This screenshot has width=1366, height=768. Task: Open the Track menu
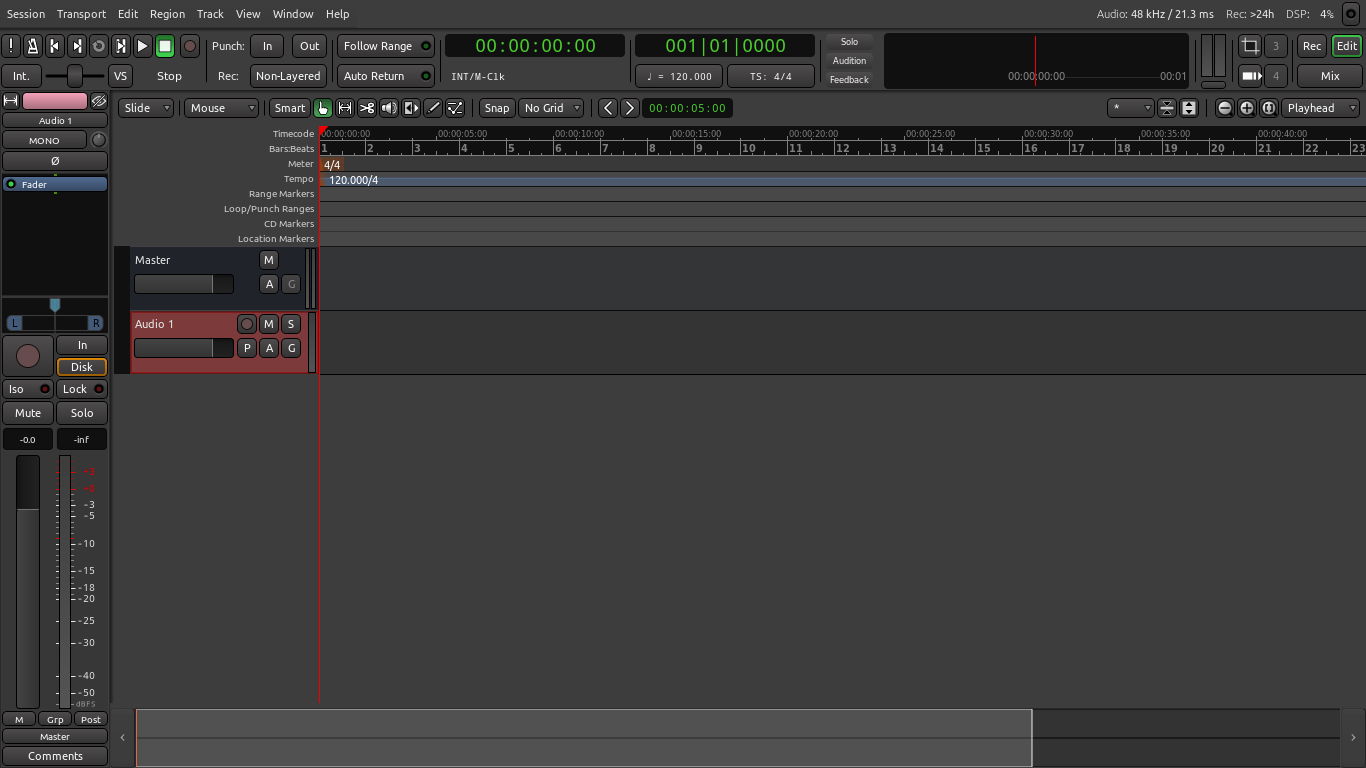(210, 14)
